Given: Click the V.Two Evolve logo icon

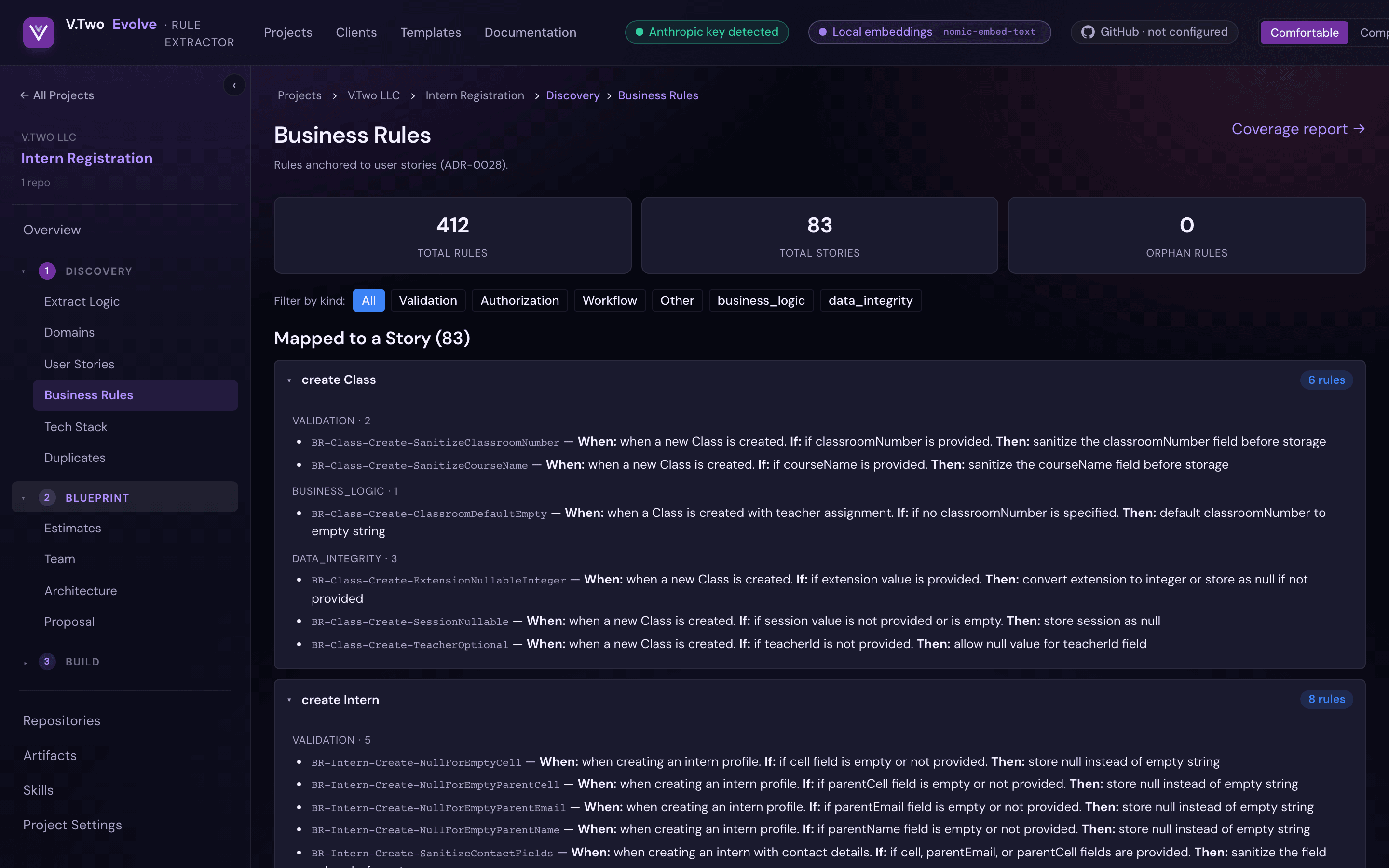Looking at the screenshot, I should pos(39,32).
